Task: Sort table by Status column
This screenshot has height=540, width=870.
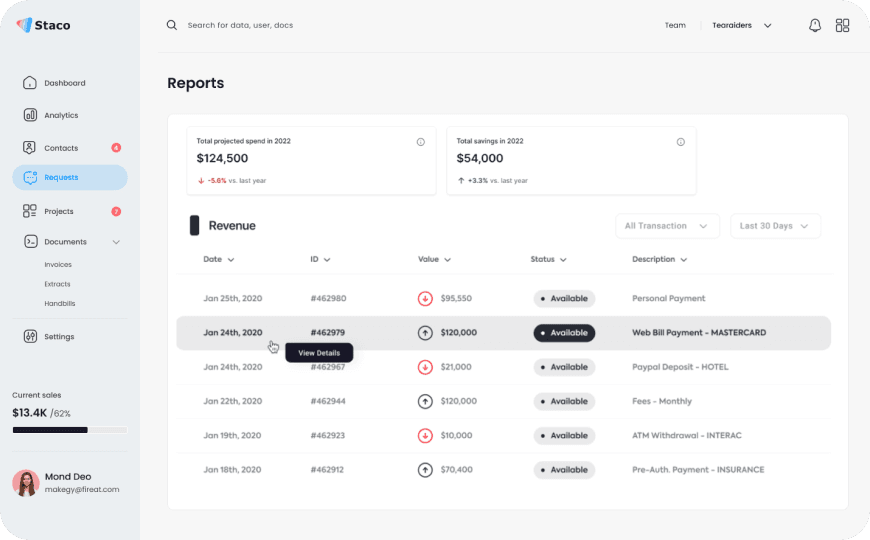Action: click(x=548, y=259)
